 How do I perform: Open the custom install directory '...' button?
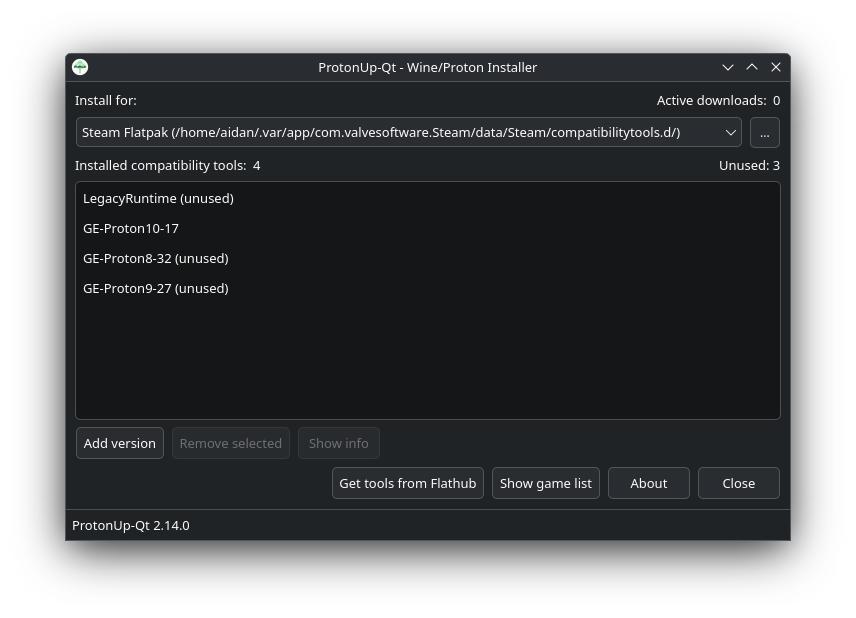(x=764, y=132)
